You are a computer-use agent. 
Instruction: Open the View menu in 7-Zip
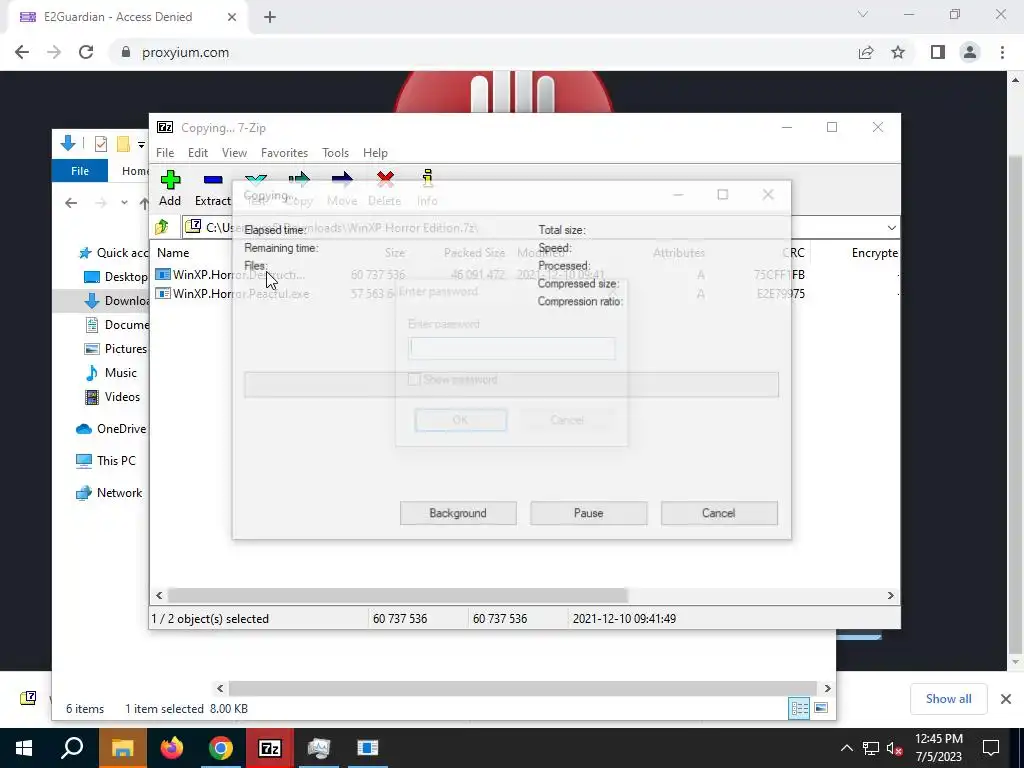click(x=234, y=153)
